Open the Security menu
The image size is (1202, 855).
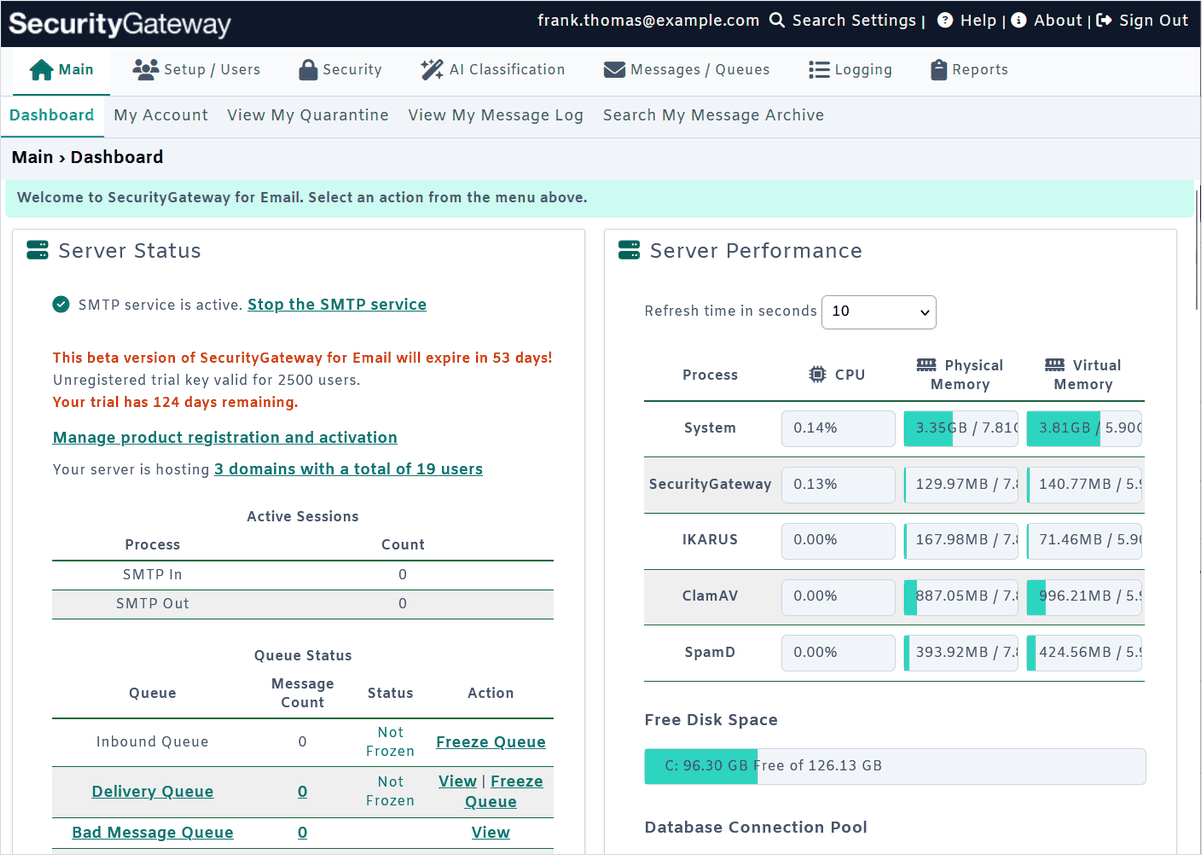coord(340,70)
